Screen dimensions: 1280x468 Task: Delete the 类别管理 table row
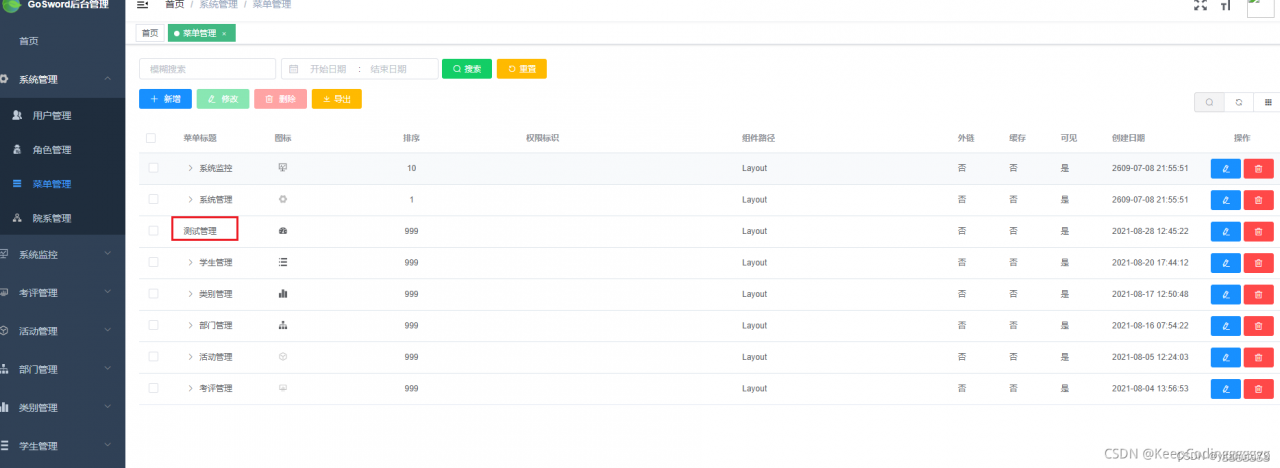pos(1258,295)
